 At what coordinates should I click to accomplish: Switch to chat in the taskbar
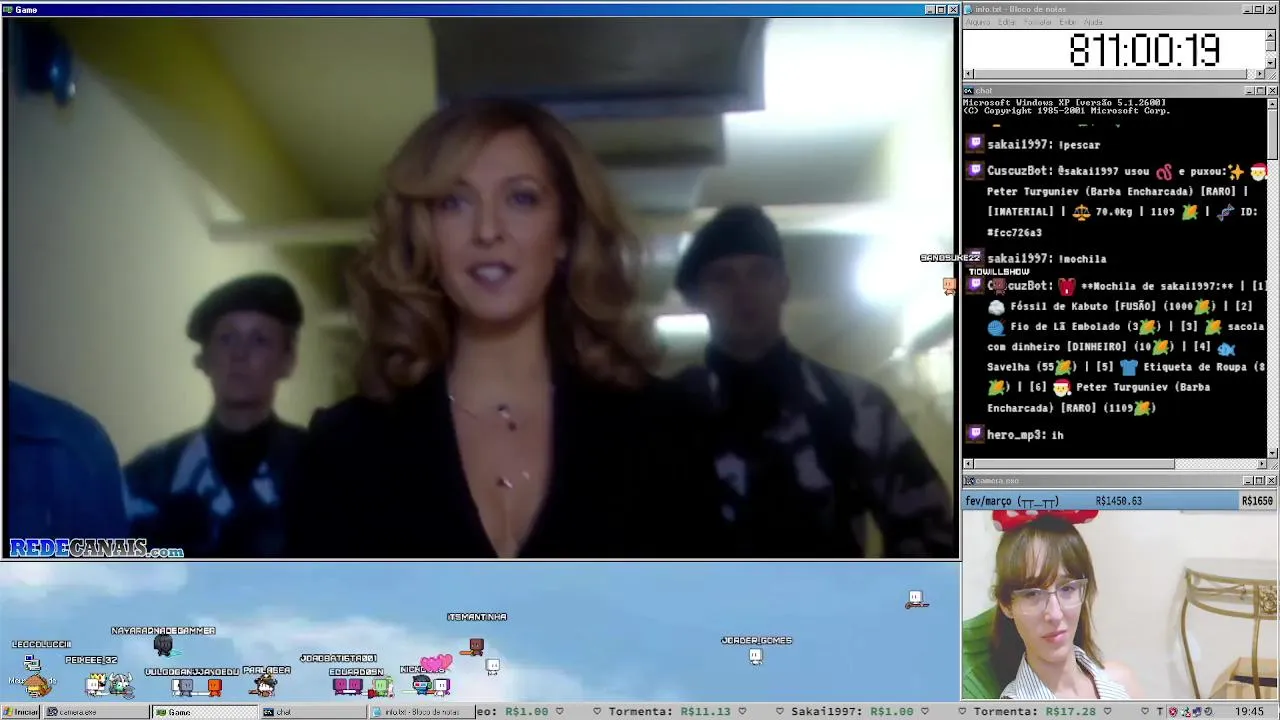click(x=313, y=712)
